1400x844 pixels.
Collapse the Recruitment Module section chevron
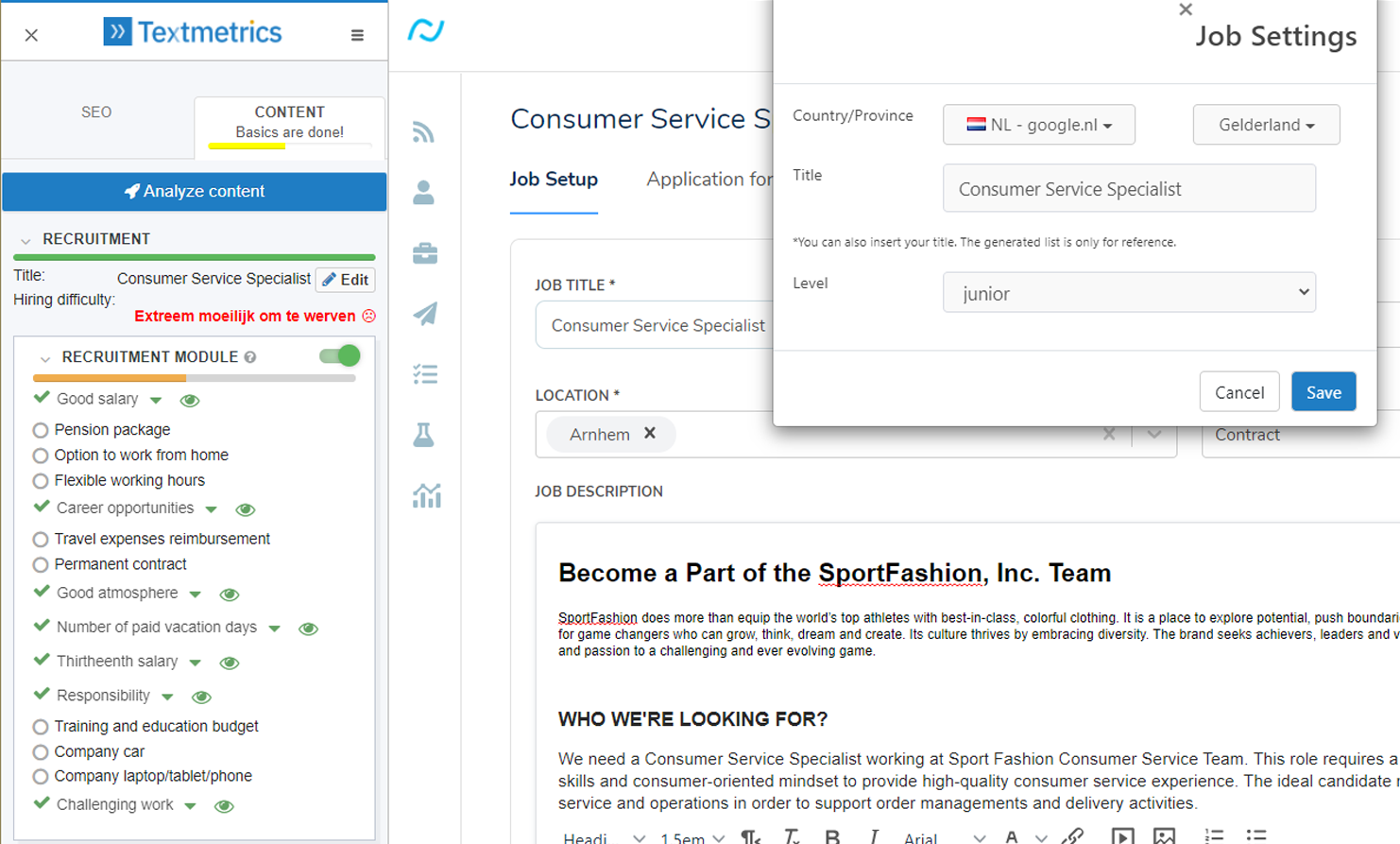tap(44, 359)
